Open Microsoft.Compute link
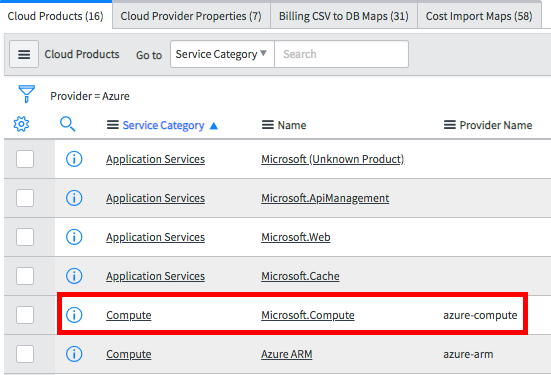This screenshot has height=375, width=551. point(307,315)
